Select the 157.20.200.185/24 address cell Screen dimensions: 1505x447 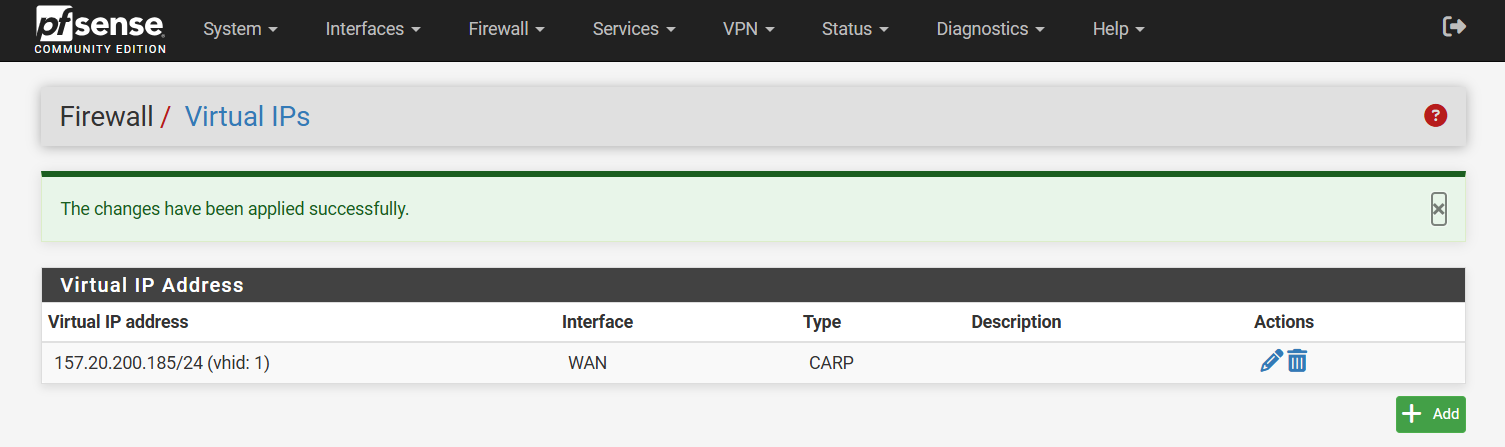point(162,363)
